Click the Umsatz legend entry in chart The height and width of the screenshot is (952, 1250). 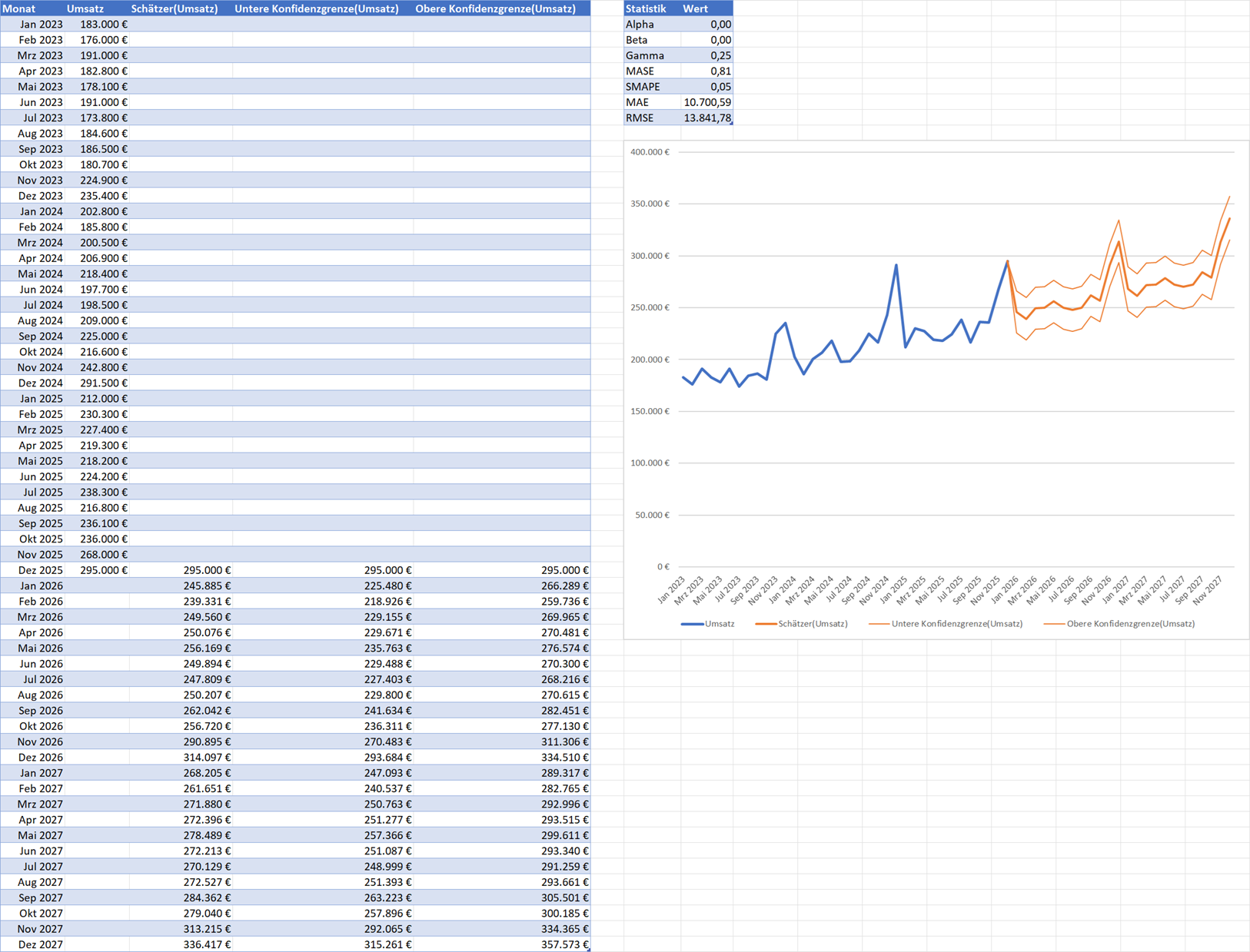[x=708, y=624]
